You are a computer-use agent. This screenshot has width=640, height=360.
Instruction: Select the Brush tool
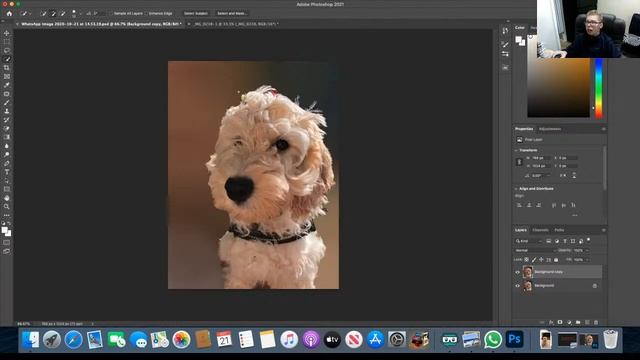point(7,102)
